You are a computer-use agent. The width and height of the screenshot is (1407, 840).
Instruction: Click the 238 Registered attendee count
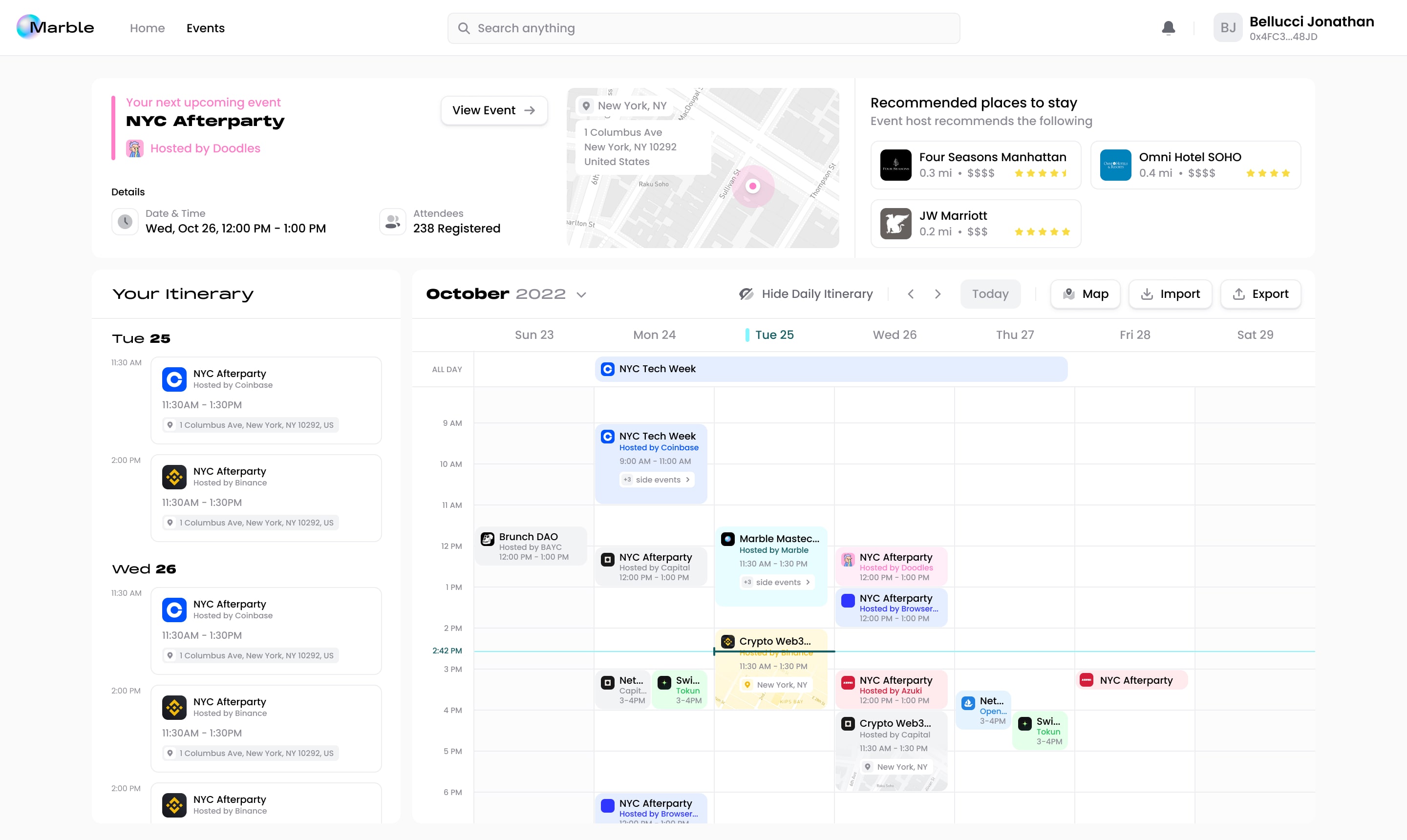(456, 229)
